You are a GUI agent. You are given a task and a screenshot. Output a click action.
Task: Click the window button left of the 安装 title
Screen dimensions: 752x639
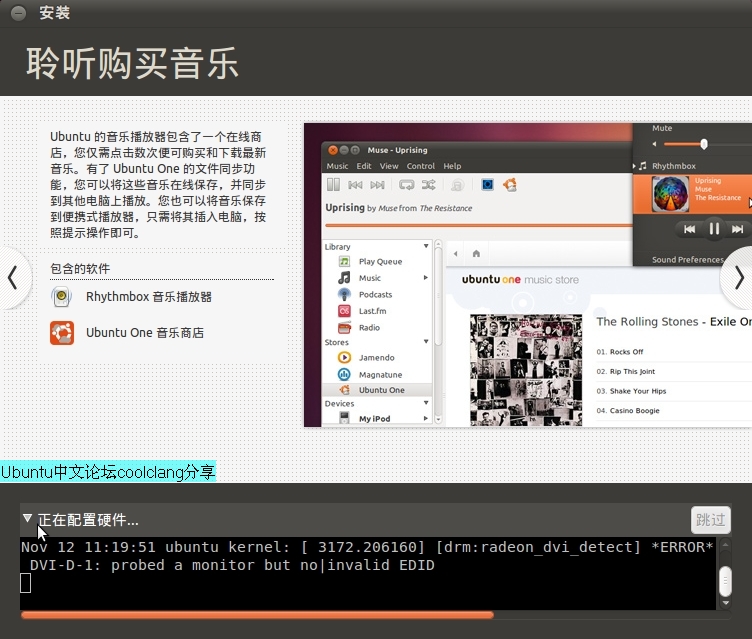coord(18,13)
